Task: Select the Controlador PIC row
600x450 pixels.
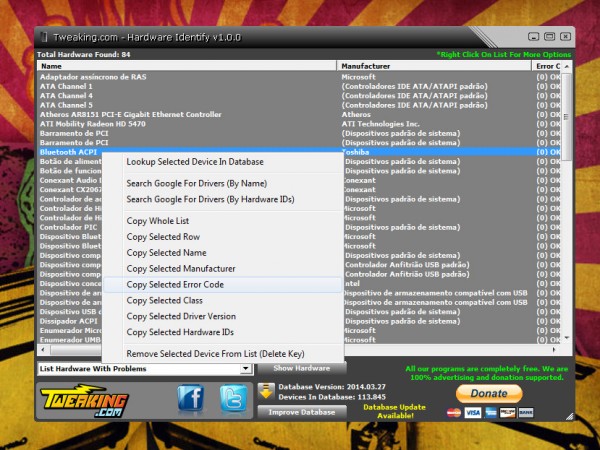Action: pos(69,227)
